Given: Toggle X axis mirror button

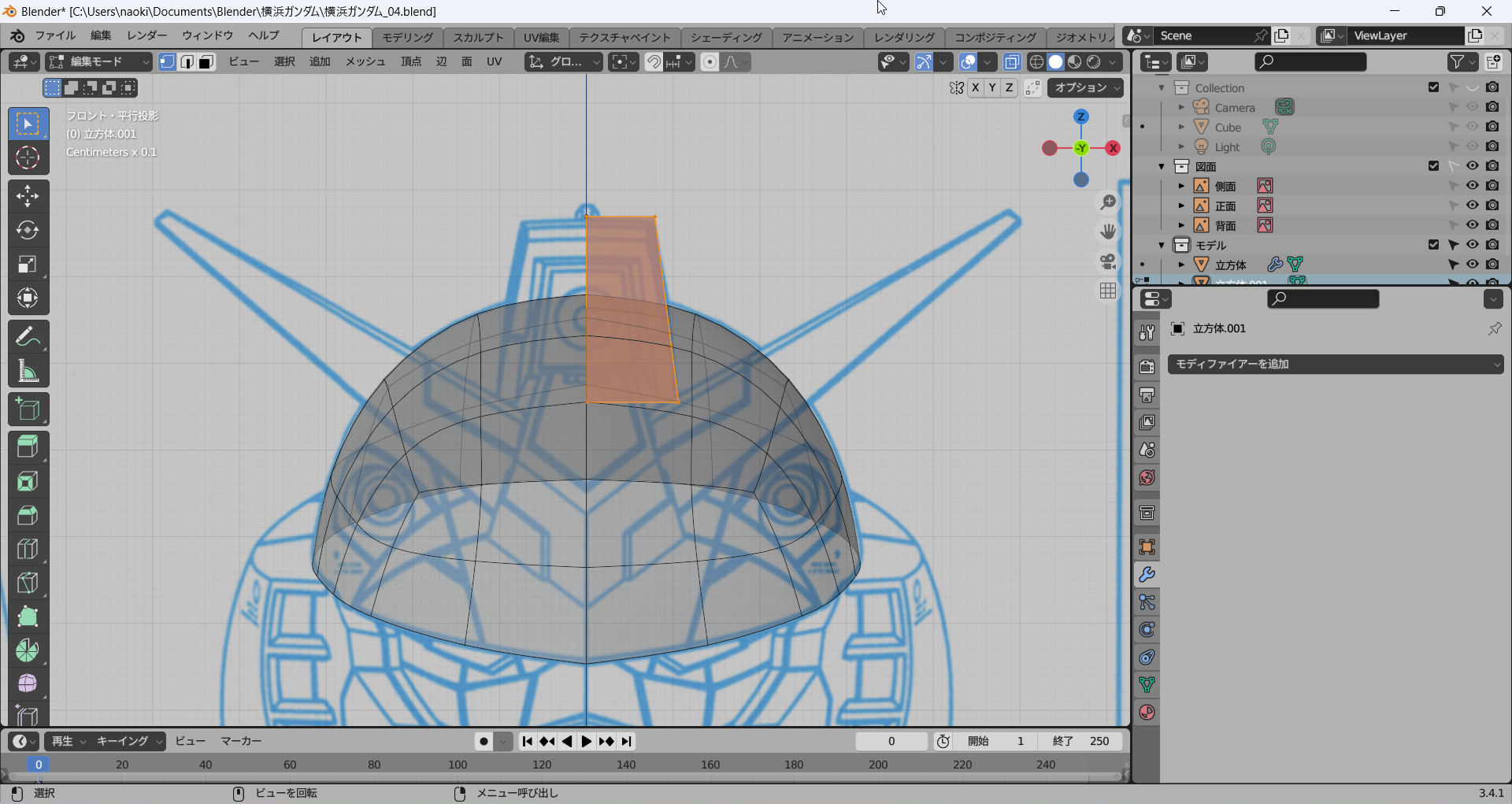Looking at the screenshot, I should coord(976,87).
